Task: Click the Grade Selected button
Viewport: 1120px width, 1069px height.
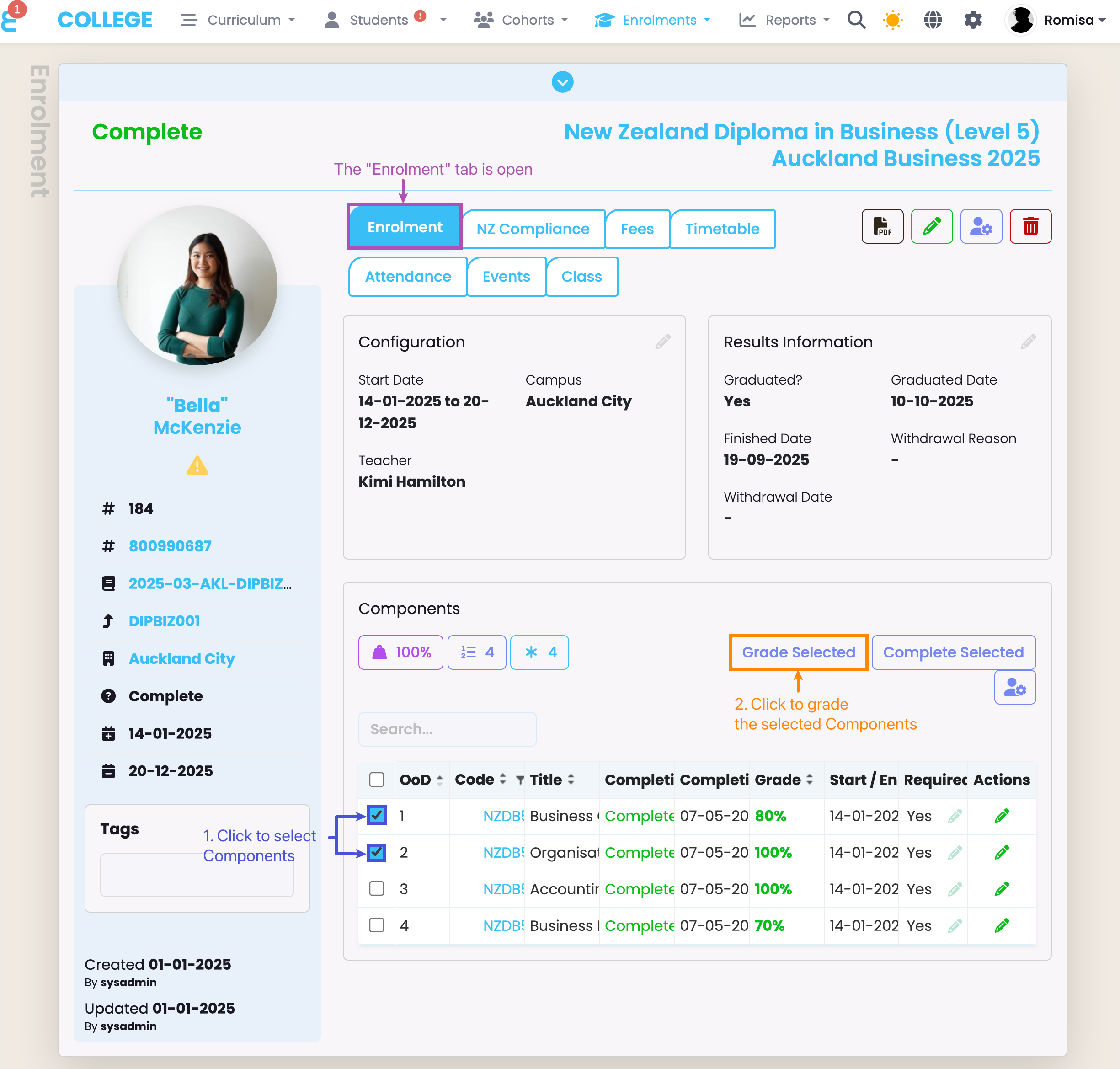Action: [798, 652]
